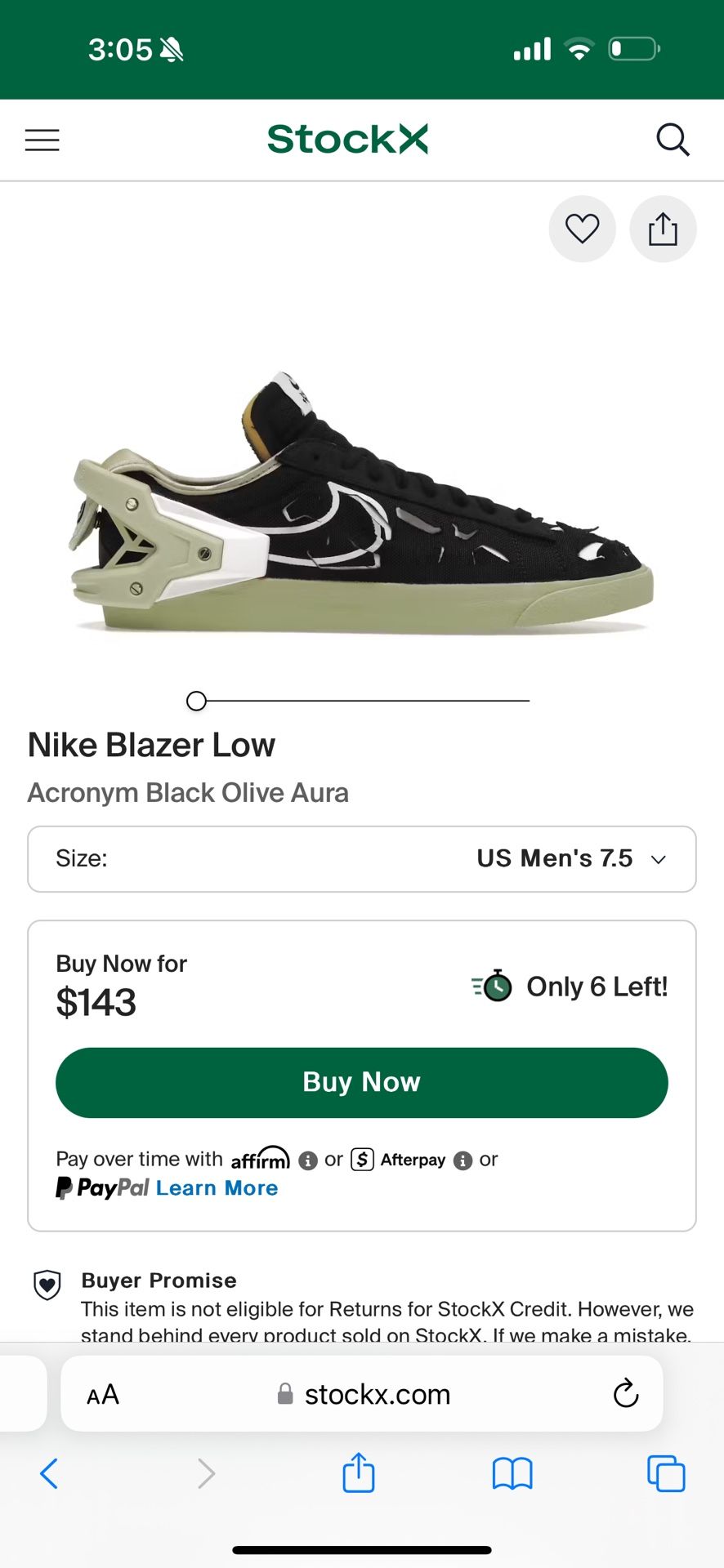
Task: Open the PayPal Learn More link
Action: coord(217,1188)
